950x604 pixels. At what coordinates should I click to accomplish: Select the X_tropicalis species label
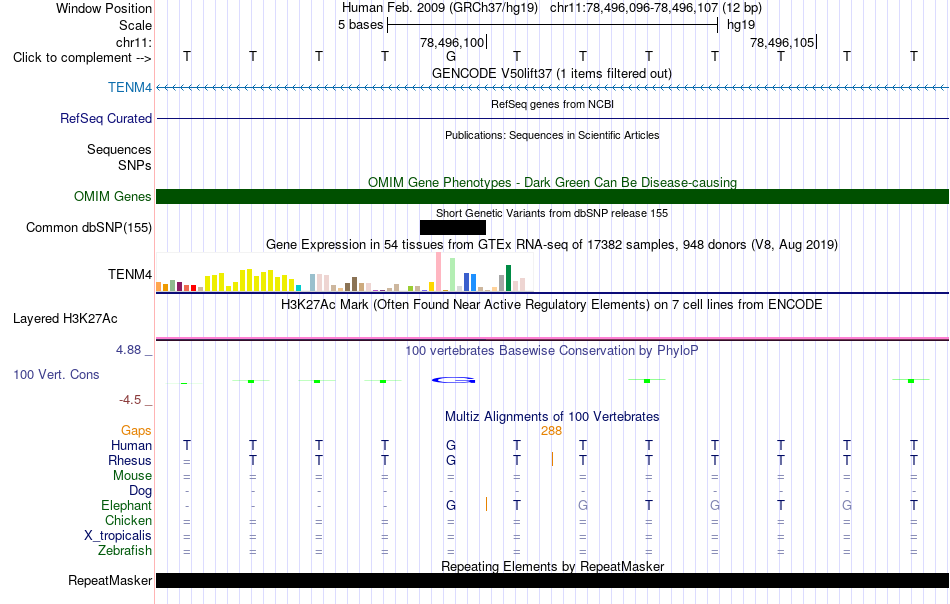[x=118, y=536]
